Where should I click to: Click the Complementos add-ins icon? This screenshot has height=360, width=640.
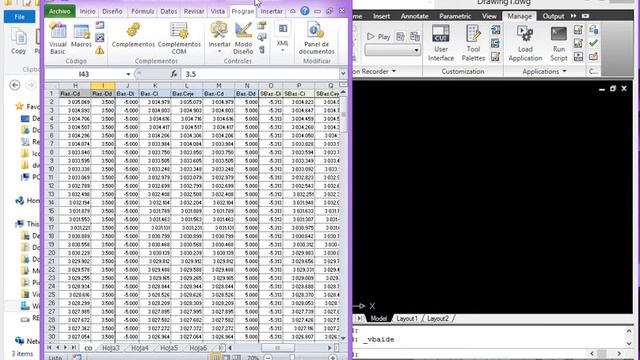[x=133, y=35]
